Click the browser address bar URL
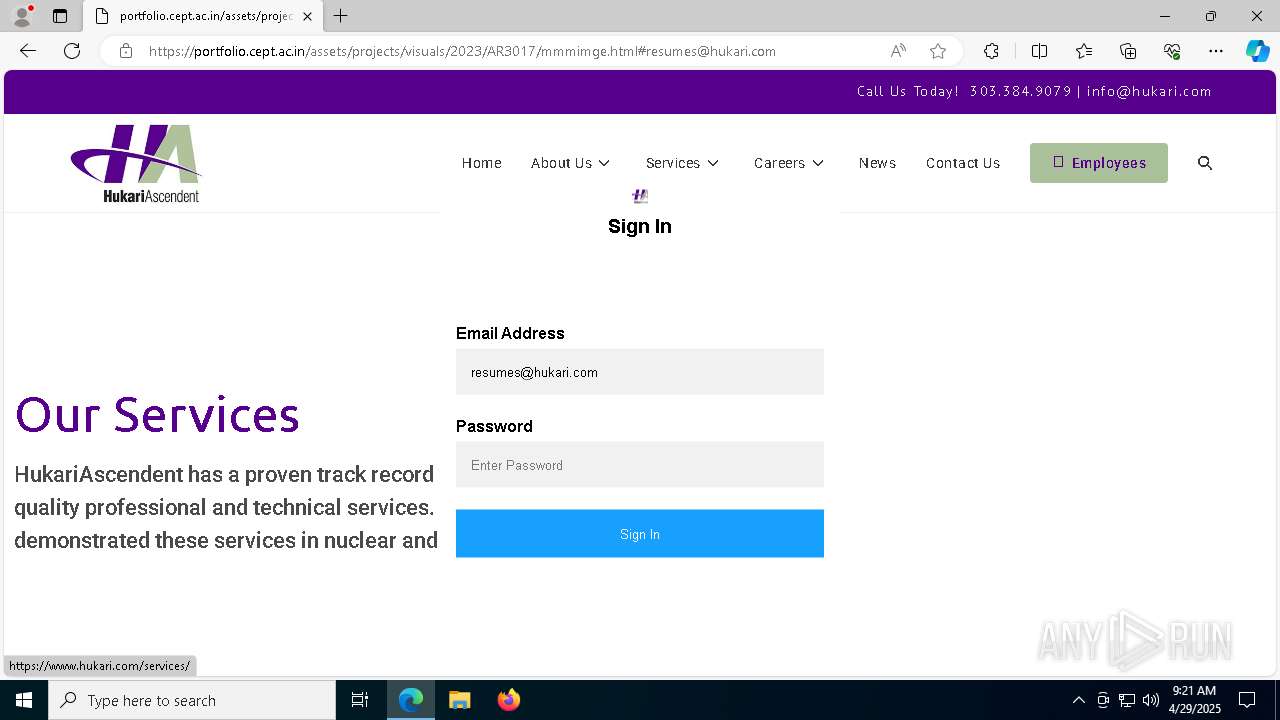 pyautogui.click(x=462, y=51)
